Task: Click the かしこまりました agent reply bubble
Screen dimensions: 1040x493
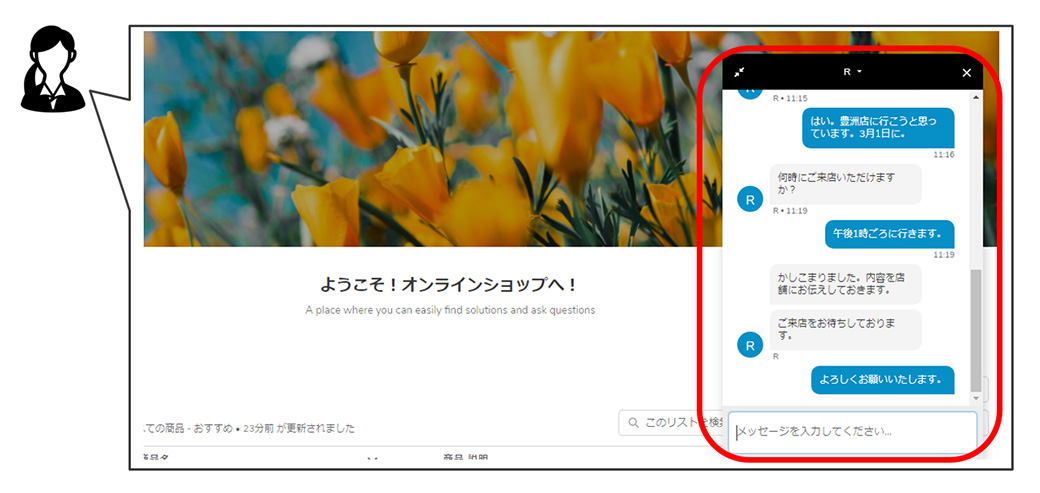Action: (x=845, y=284)
